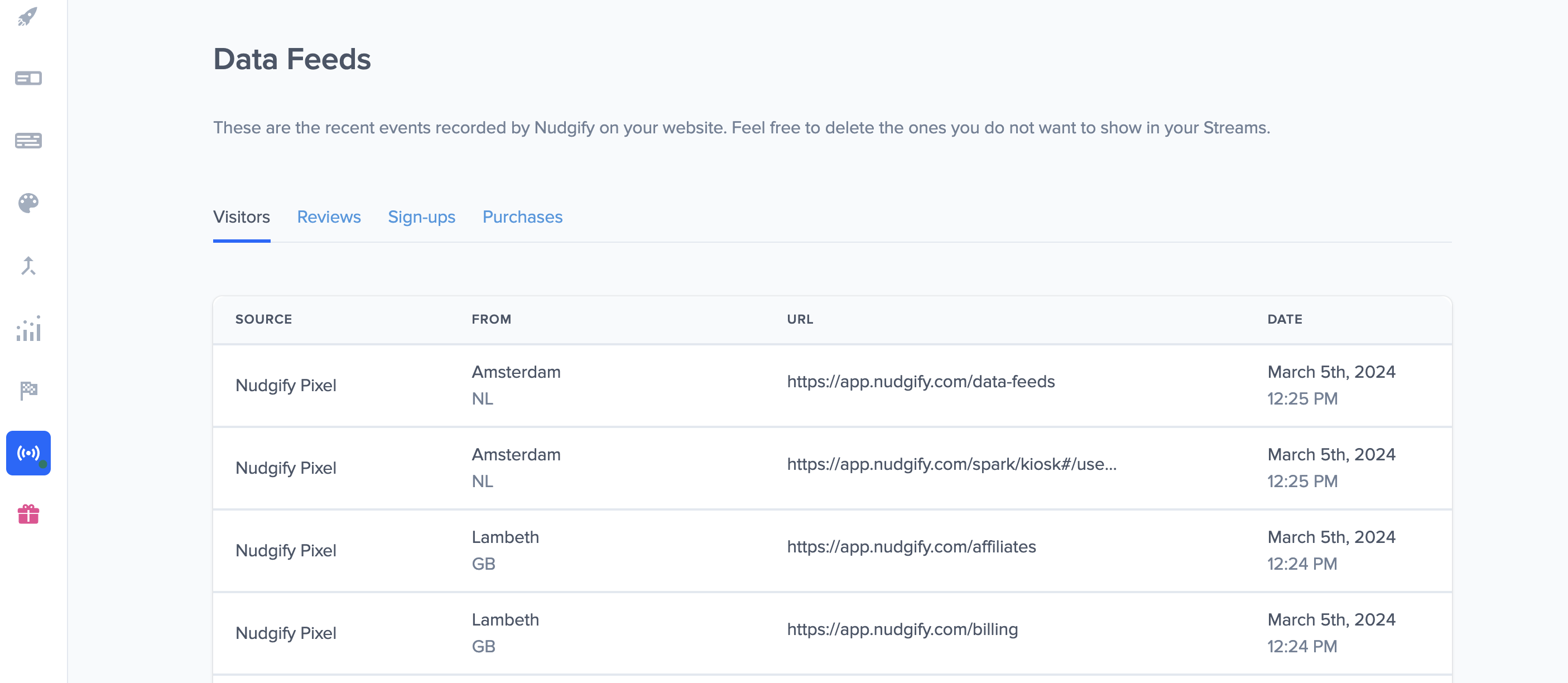Click the merge arrows integrations icon
Viewport: 1568px width, 683px height.
pos(28,266)
